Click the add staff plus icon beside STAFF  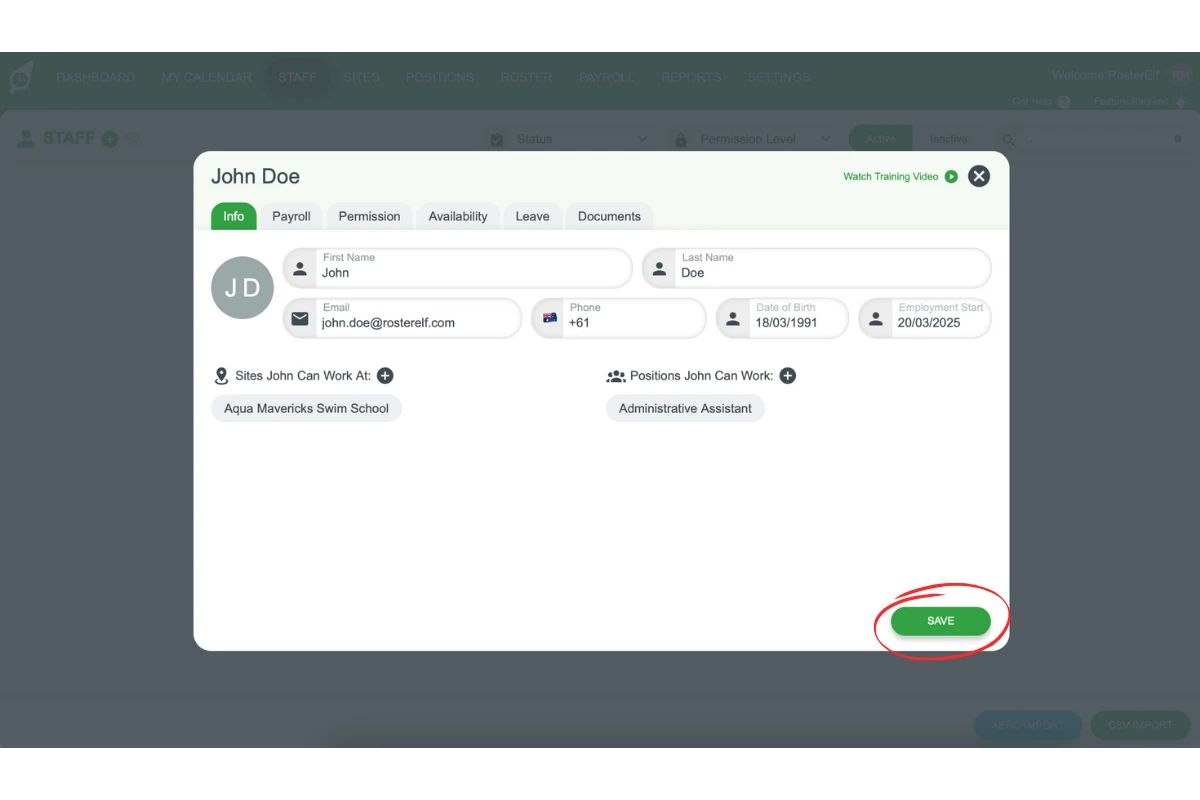tap(110, 139)
